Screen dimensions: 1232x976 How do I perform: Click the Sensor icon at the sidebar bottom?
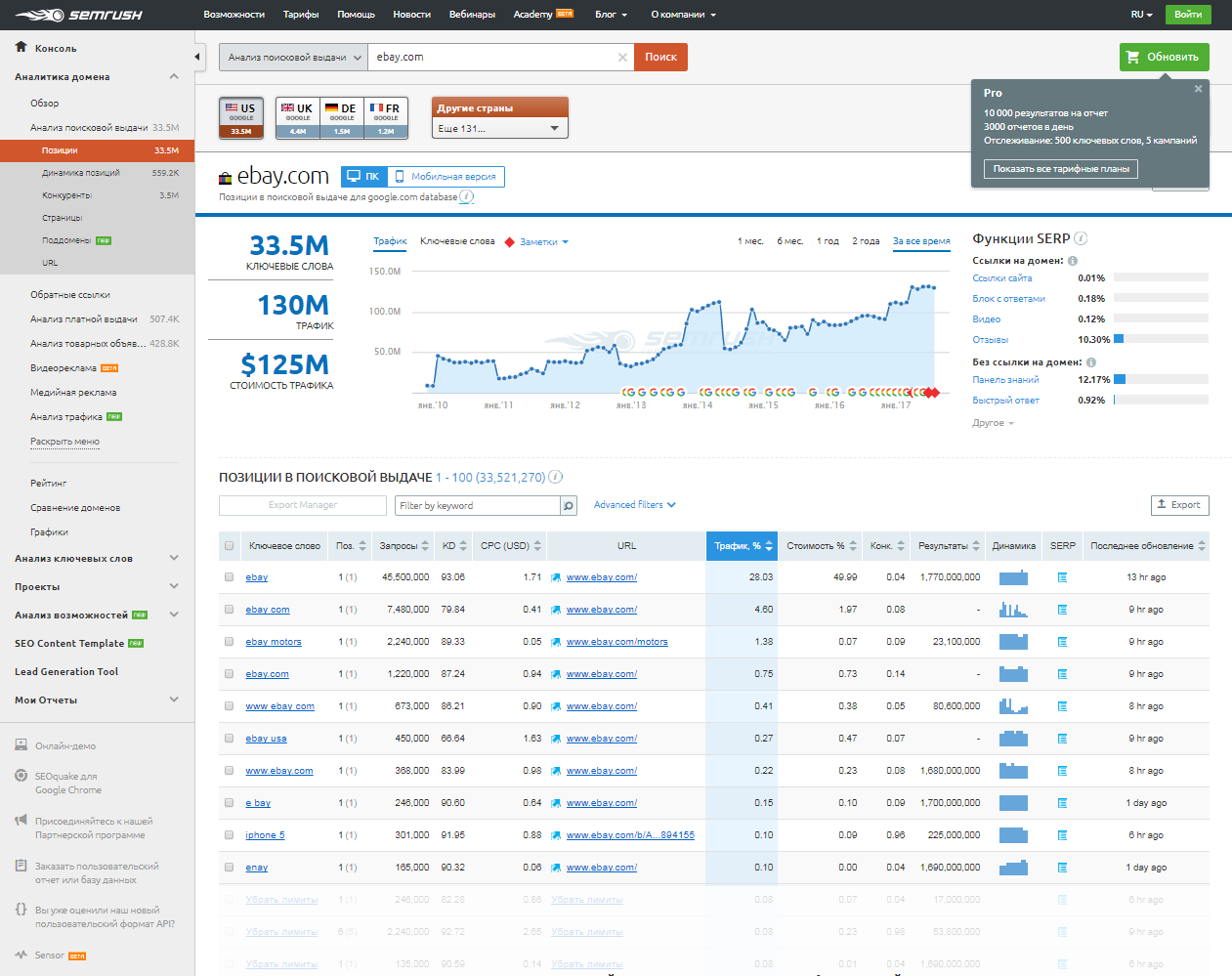click(21, 955)
